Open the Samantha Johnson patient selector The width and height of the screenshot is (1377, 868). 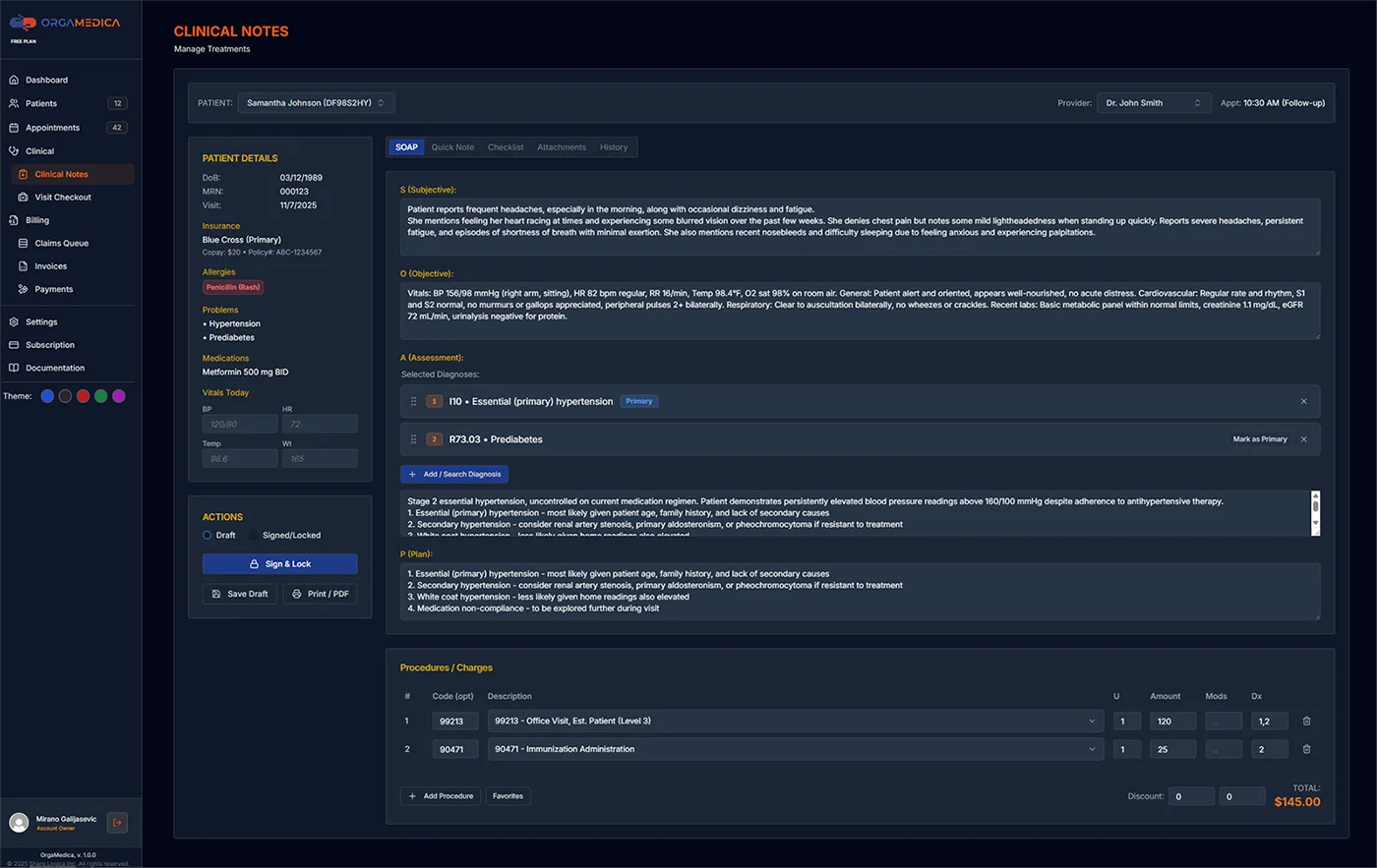coord(315,102)
